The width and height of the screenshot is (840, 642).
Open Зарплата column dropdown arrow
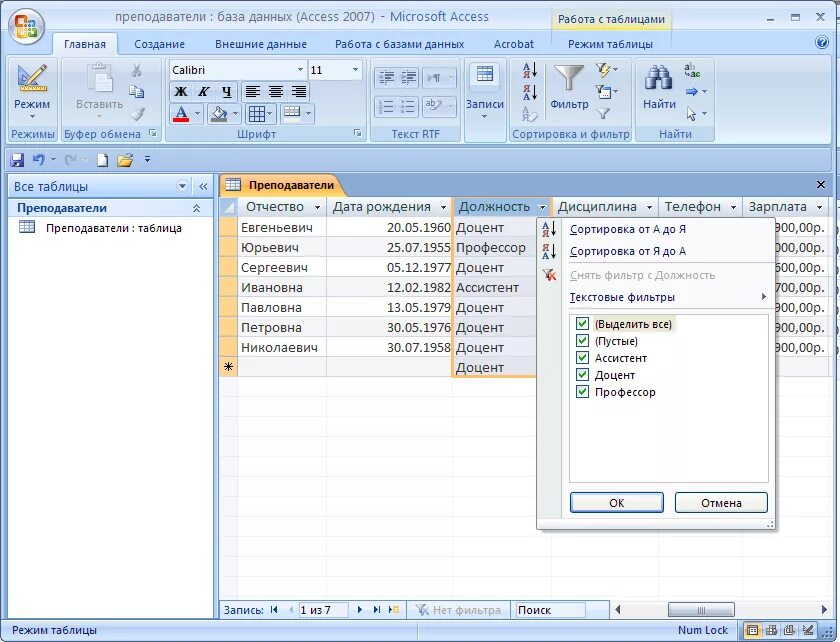click(x=820, y=207)
